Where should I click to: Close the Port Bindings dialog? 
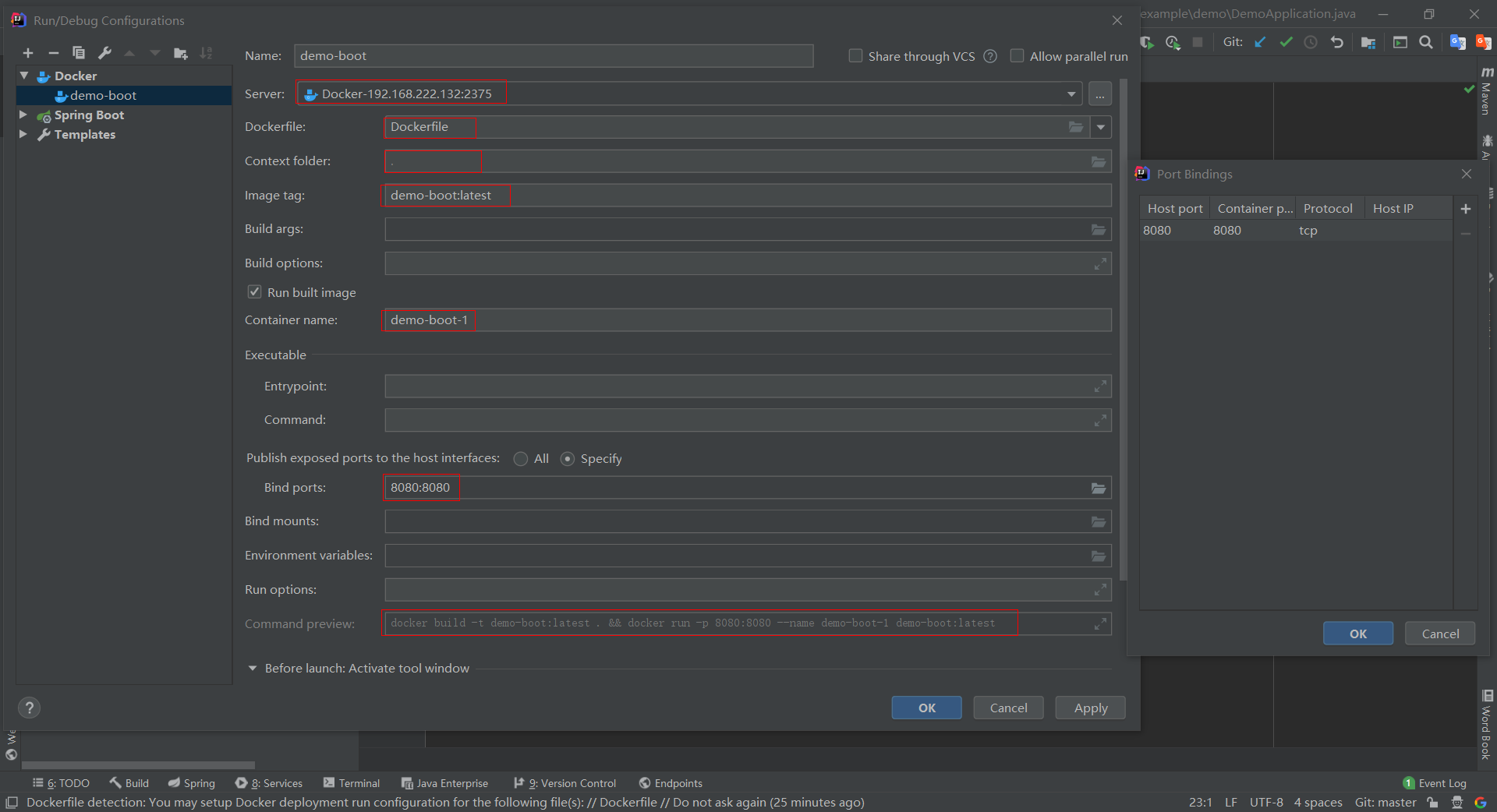click(1467, 174)
